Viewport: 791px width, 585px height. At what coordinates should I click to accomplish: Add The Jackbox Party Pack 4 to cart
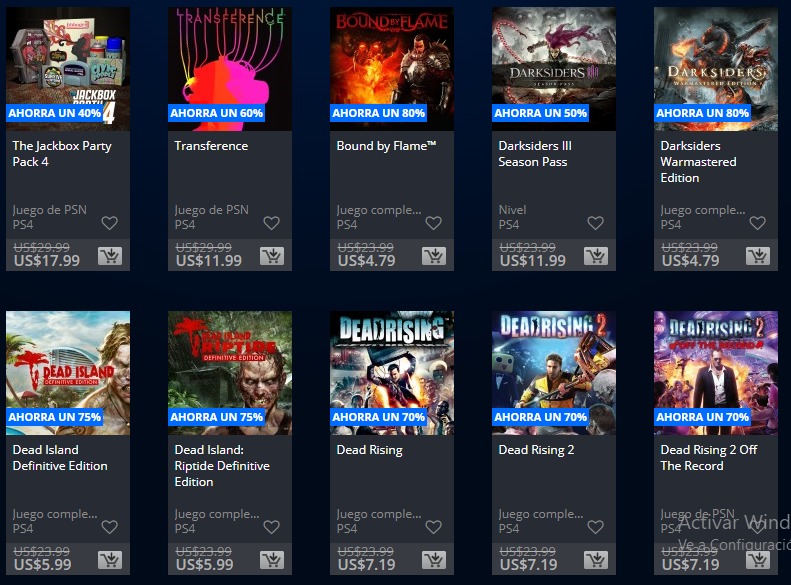tap(110, 256)
